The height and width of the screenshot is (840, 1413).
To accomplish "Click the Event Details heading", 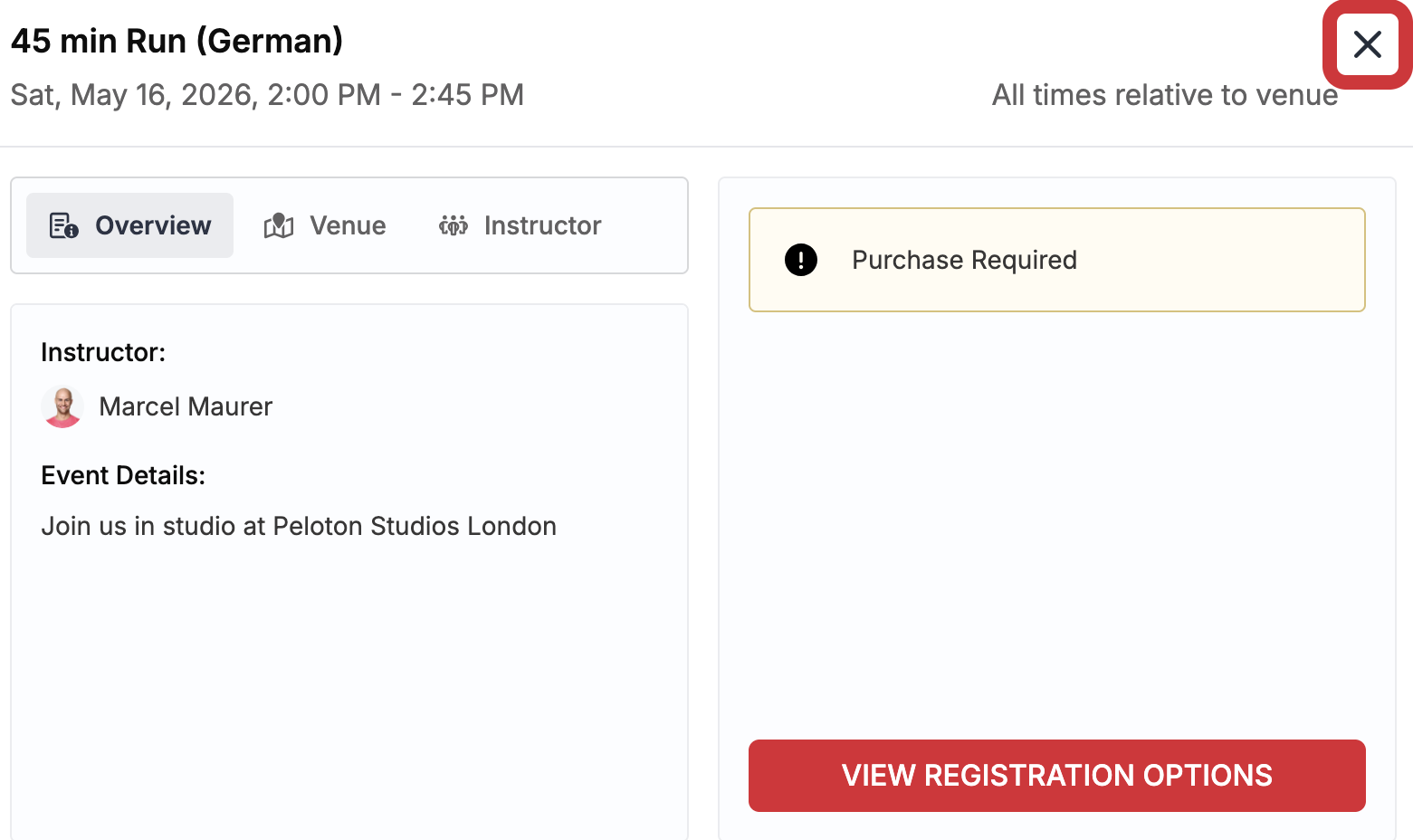I will (x=123, y=475).
